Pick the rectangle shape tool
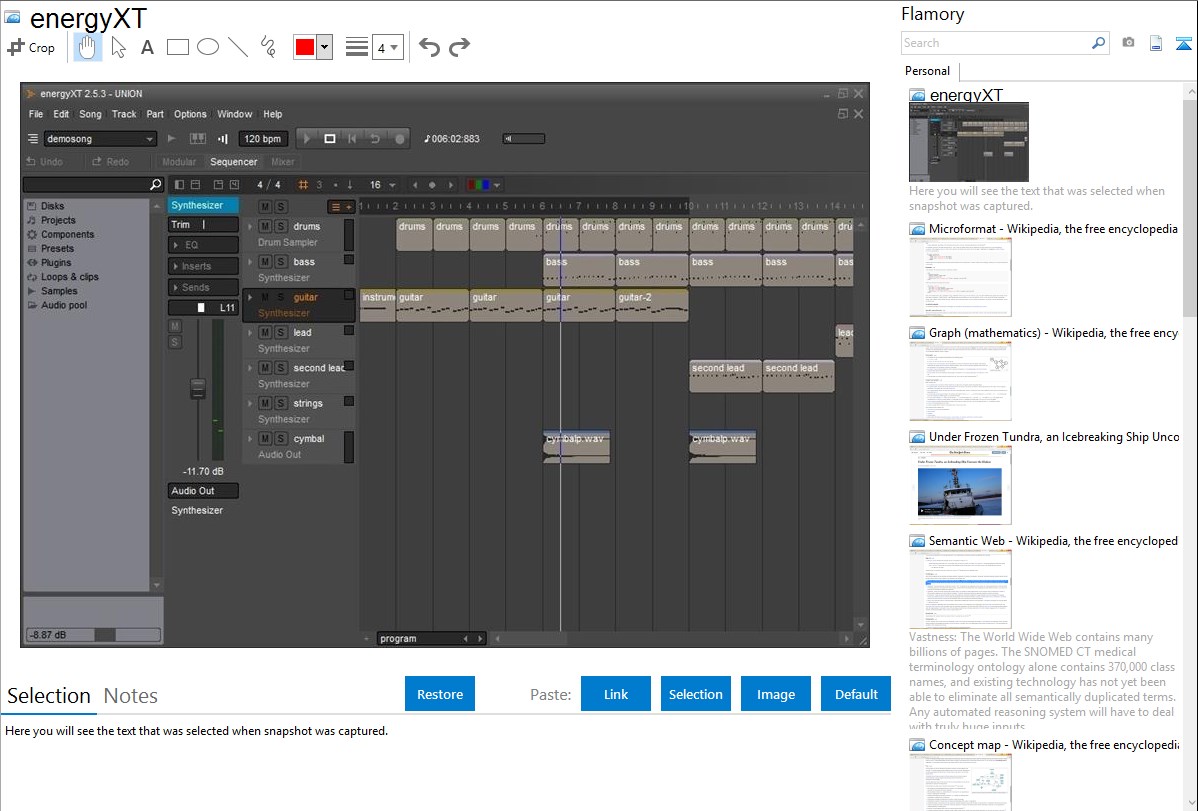1198x811 pixels. click(178, 47)
